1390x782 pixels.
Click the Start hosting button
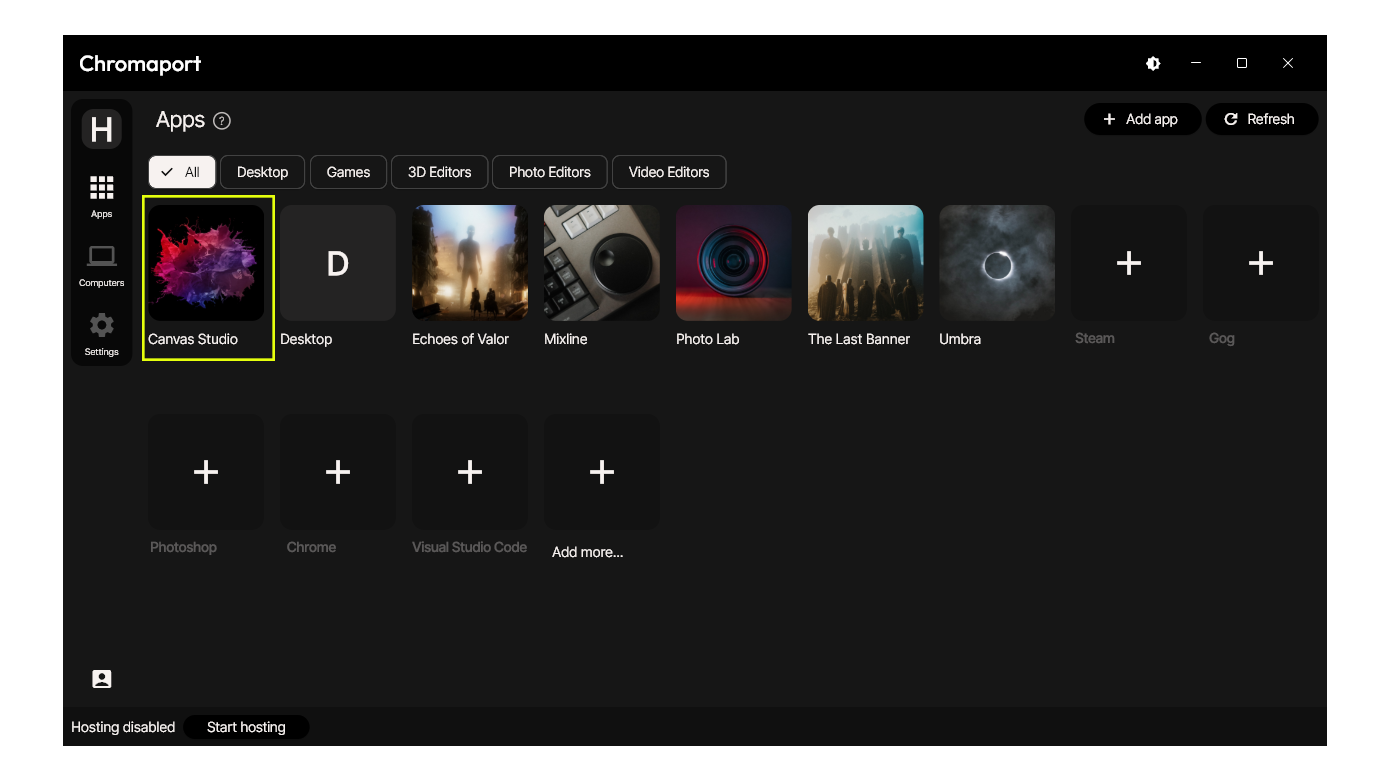[x=246, y=727]
